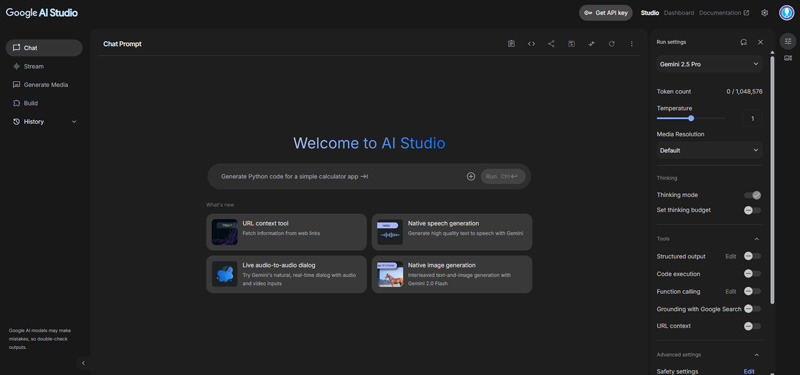The width and height of the screenshot is (800, 375).
Task: Enable URL context toggle
Action: click(753, 326)
